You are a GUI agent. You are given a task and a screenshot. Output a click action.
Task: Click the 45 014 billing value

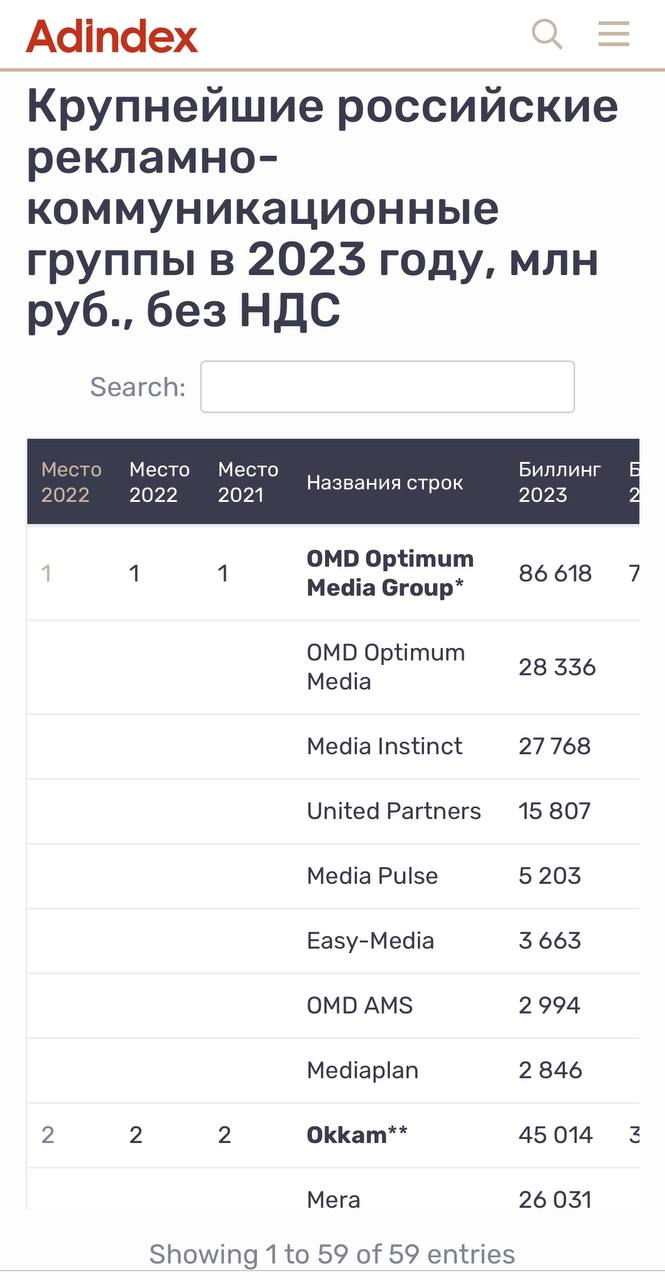(x=555, y=1135)
